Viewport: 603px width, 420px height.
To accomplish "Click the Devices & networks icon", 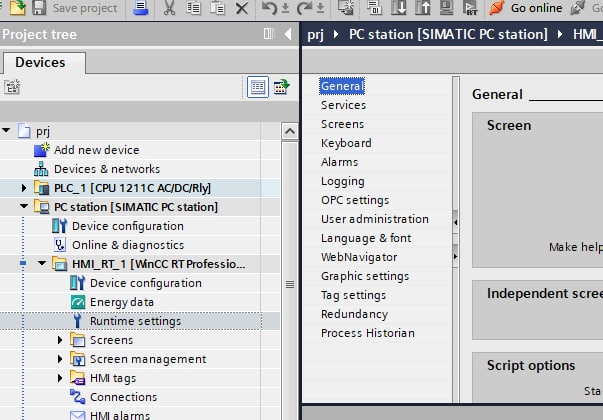I will point(41,169).
